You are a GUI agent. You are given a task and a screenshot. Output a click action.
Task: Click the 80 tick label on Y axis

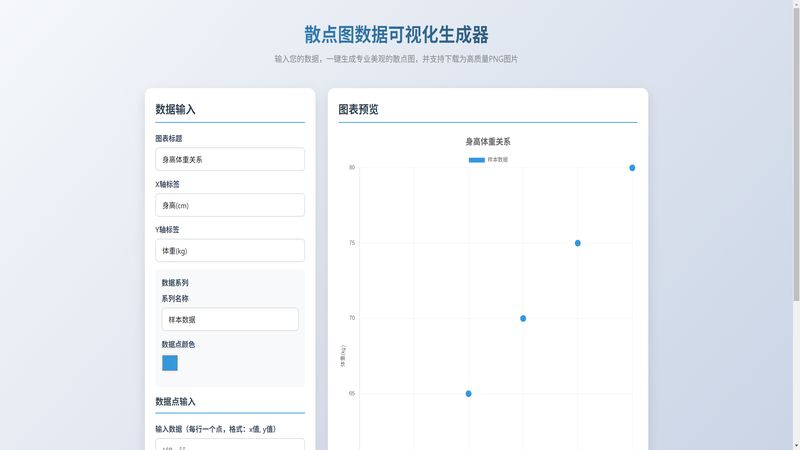click(351, 168)
